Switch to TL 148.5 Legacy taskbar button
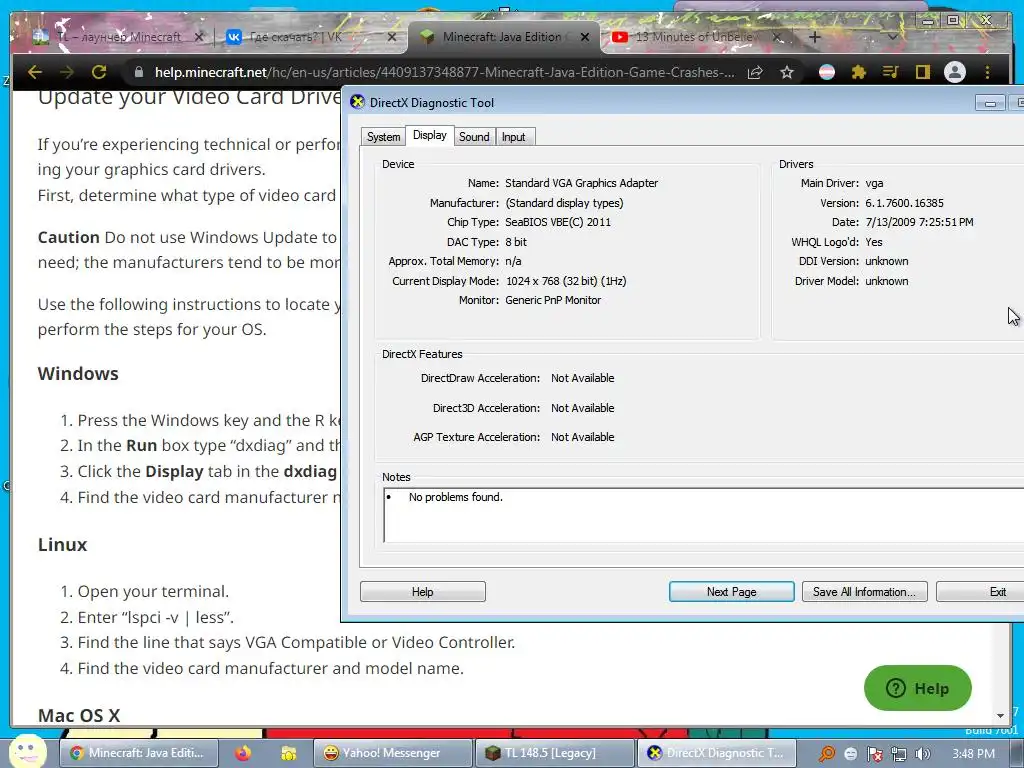Viewport: 1024px width, 768px height. tap(554, 753)
